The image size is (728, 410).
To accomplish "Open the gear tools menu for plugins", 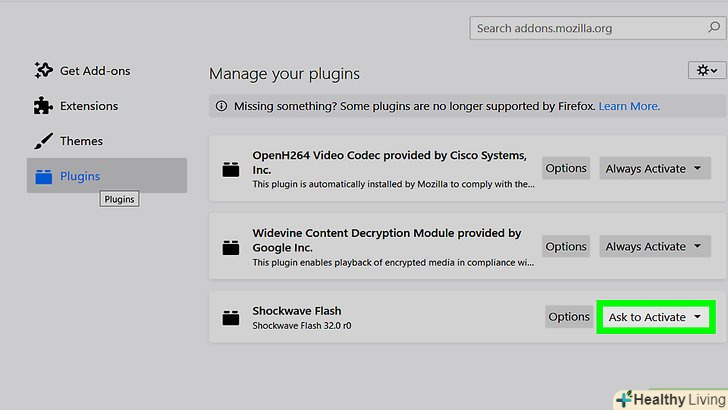I will [705, 70].
